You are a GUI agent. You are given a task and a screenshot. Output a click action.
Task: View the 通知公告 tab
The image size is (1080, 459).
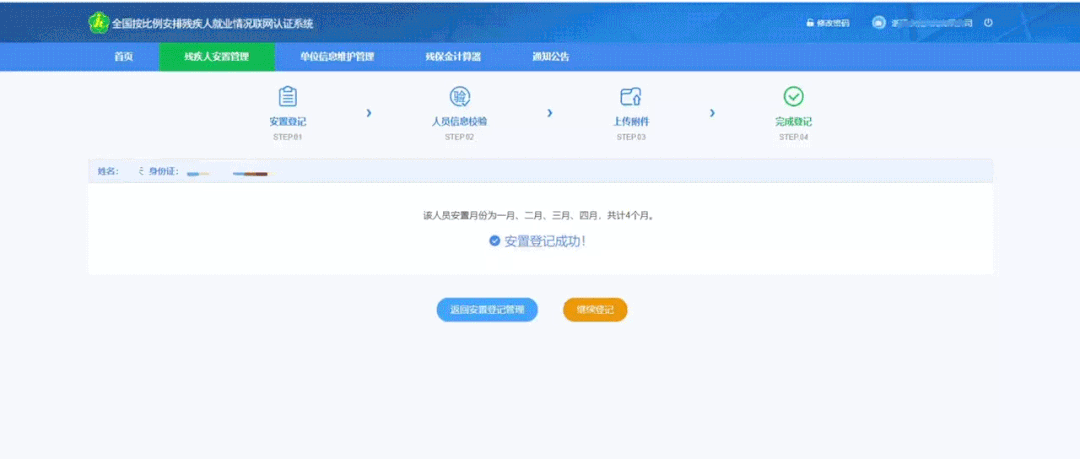tap(551, 57)
